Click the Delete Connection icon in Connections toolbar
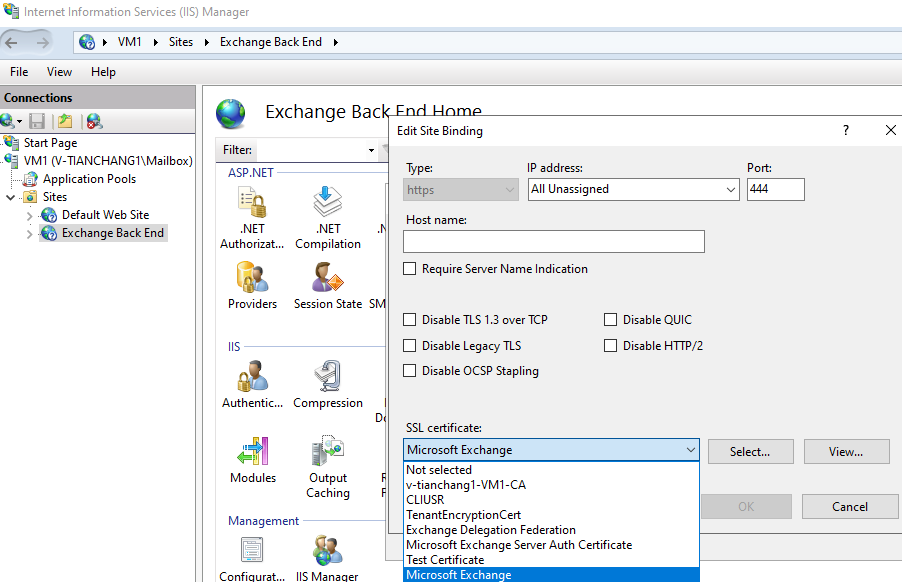902x582 pixels. (94, 121)
